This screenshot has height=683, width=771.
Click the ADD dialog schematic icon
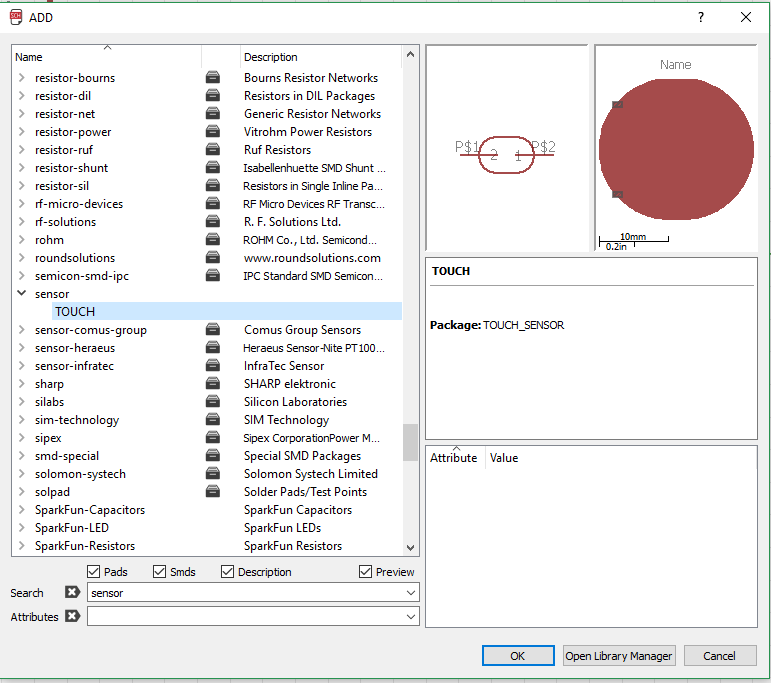click(x=16, y=17)
